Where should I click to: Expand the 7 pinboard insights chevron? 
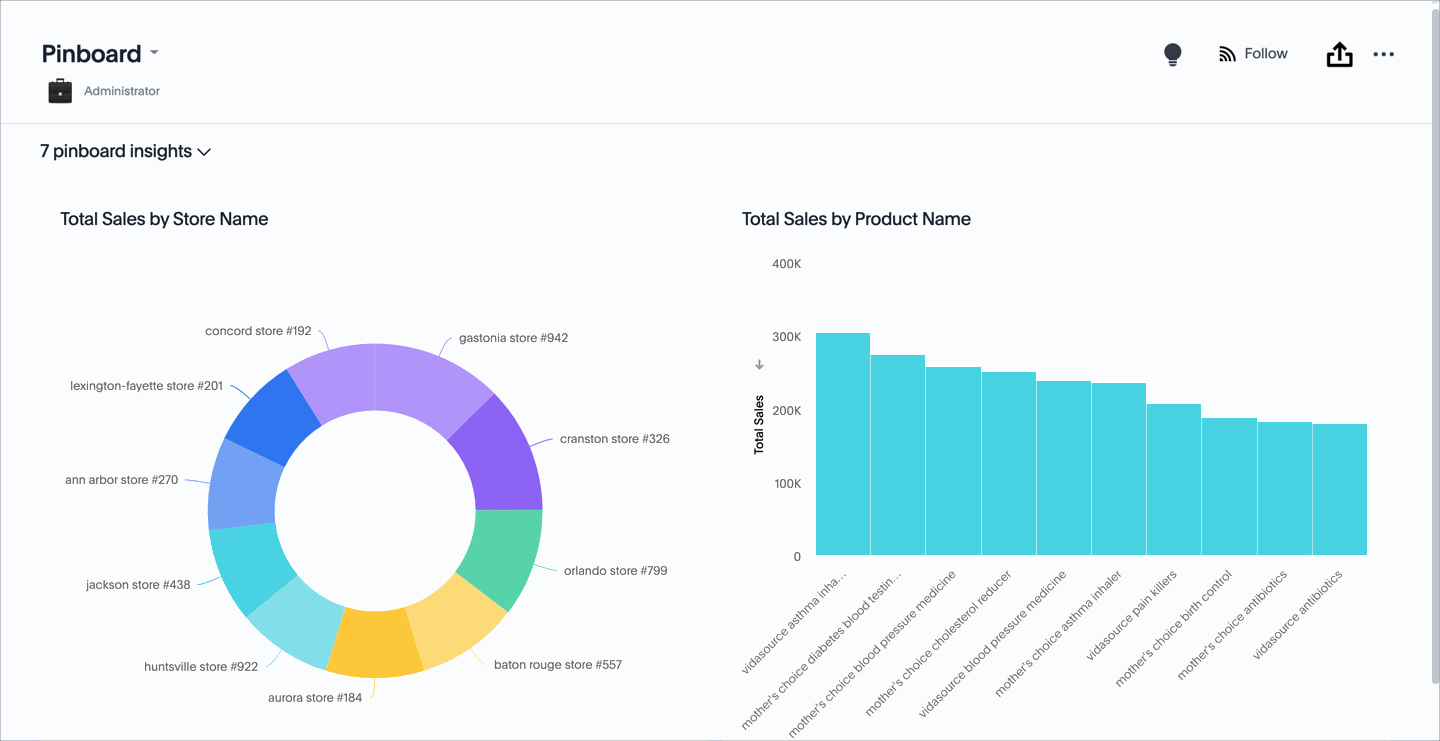(x=204, y=152)
